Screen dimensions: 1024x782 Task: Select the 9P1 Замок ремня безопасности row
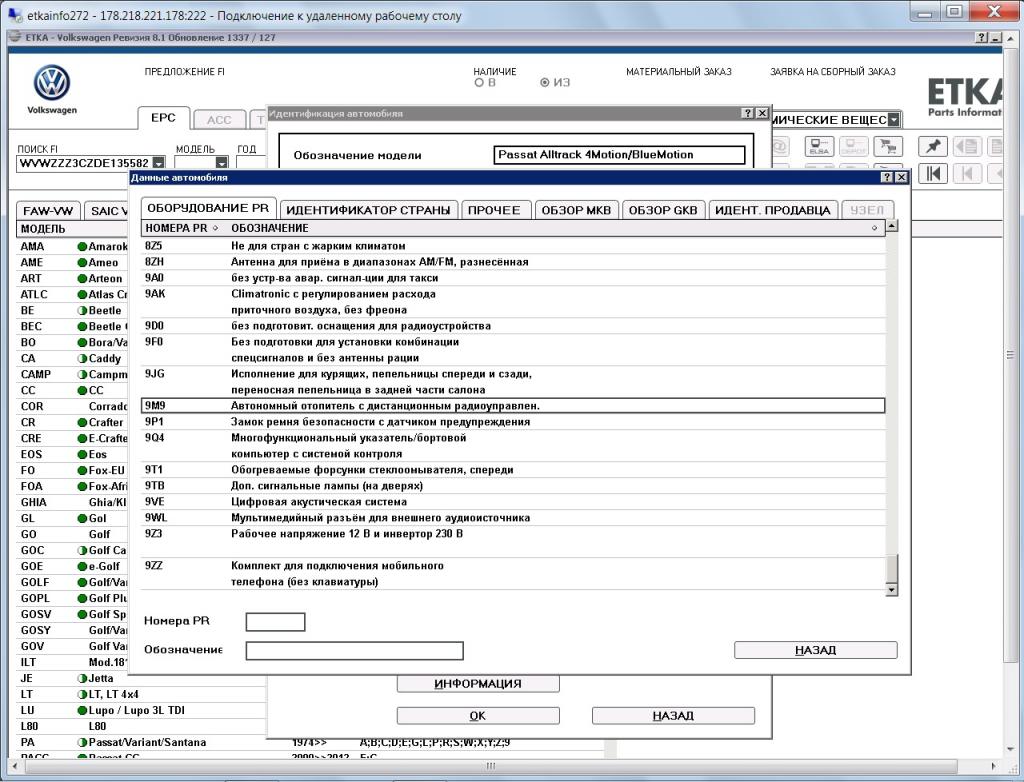[513, 422]
